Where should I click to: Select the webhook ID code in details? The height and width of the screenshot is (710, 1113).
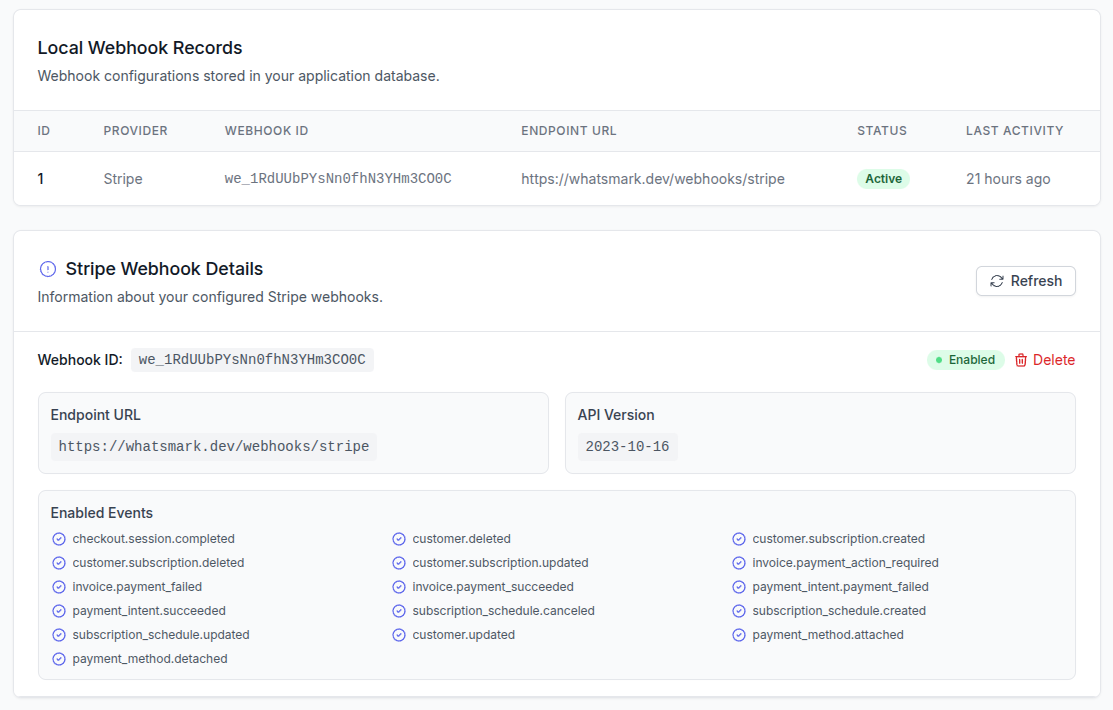click(252, 360)
